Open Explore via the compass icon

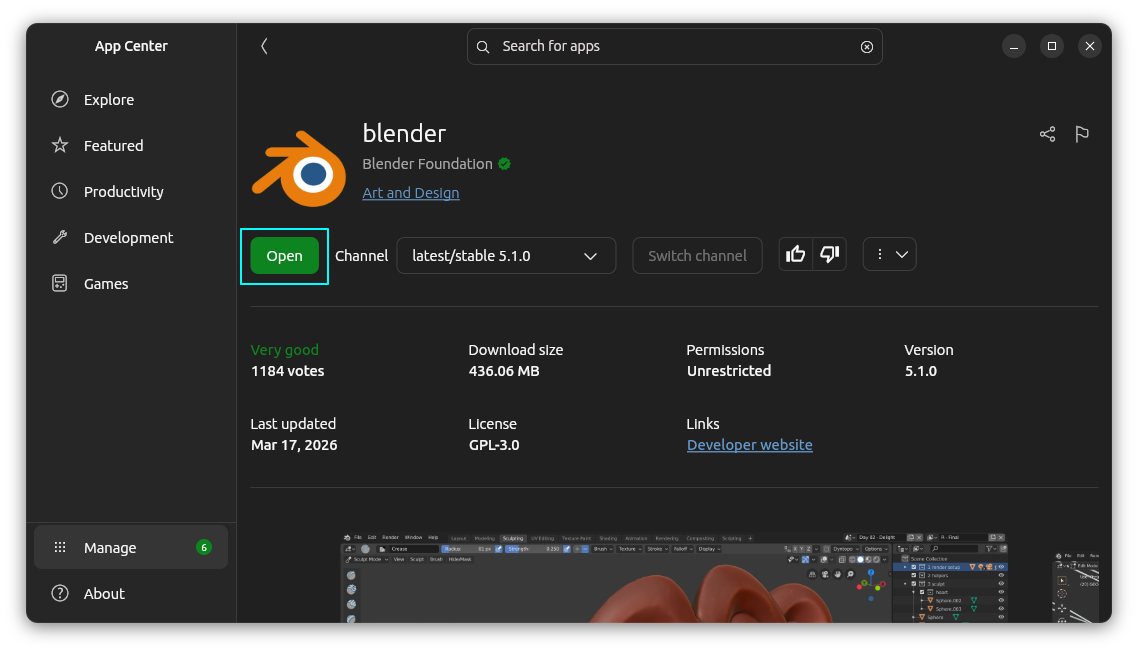[x=62, y=99]
